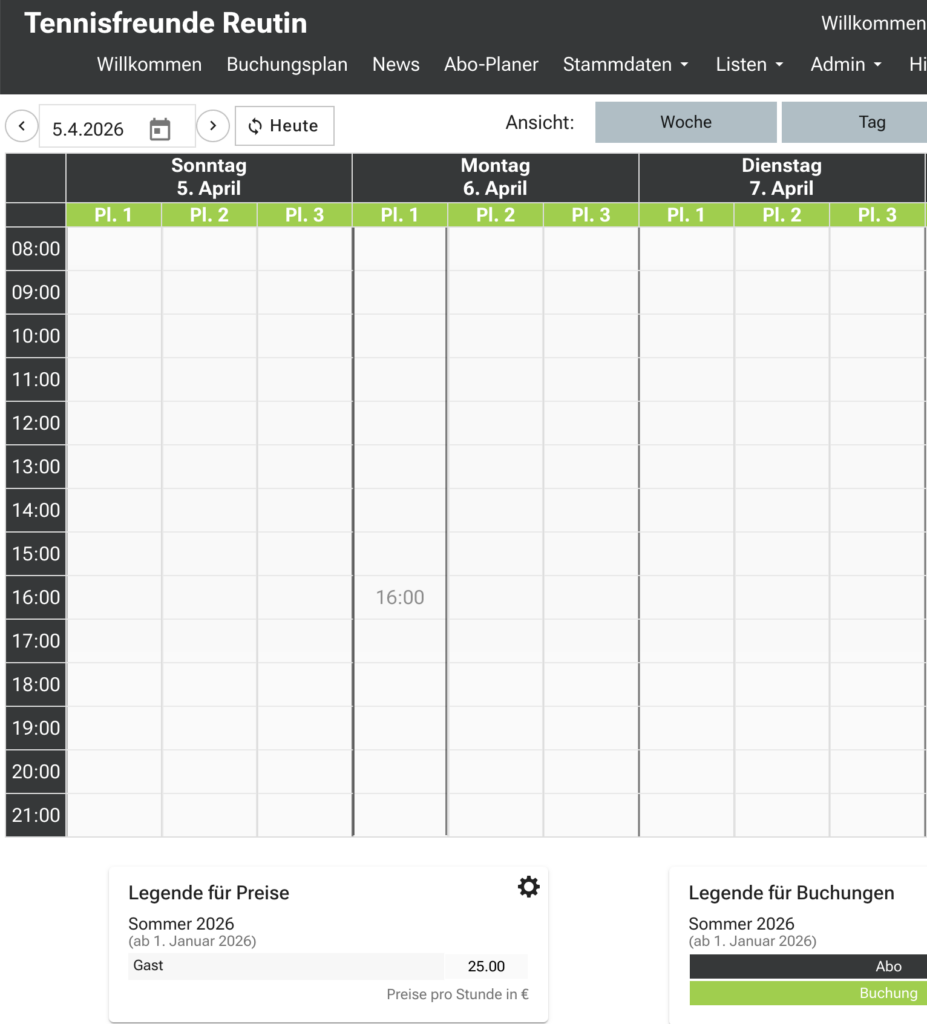Open price legend settings gear
The width and height of the screenshot is (927, 1024).
pos(528,886)
